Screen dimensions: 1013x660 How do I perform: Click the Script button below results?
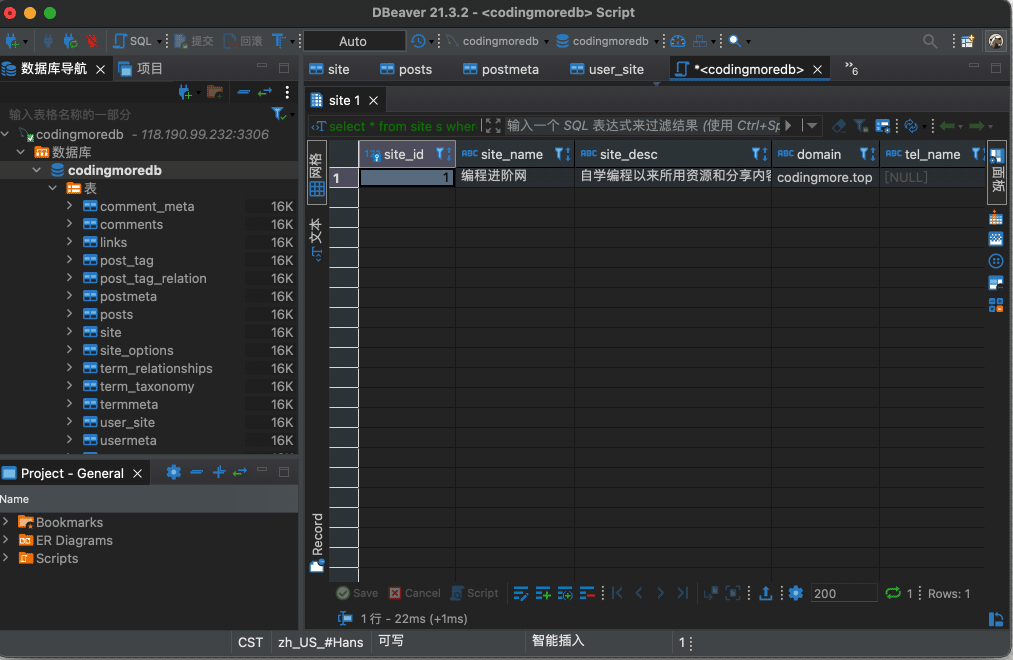point(474,593)
